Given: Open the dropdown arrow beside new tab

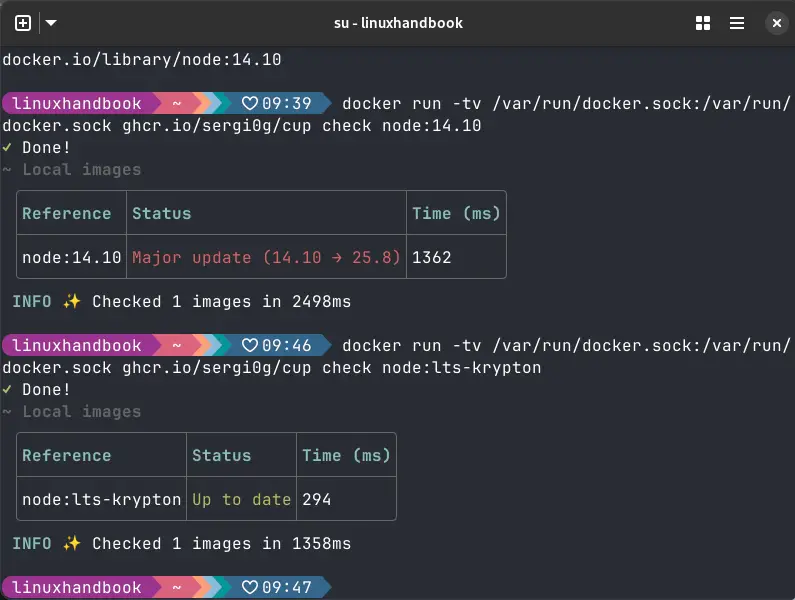Looking at the screenshot, I should (x=51, y=23).
